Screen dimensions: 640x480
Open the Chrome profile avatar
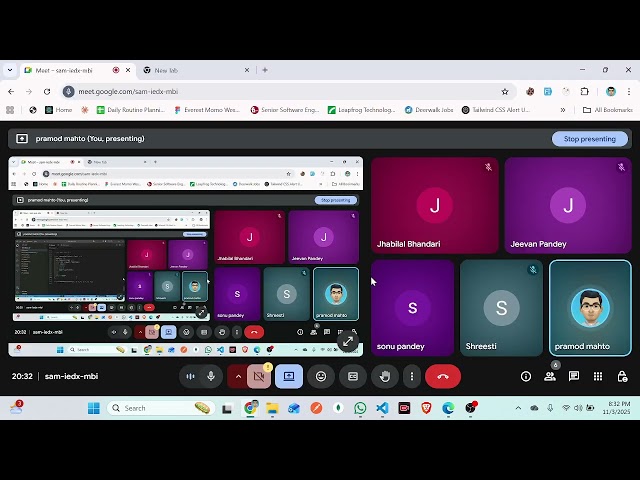tap(611, 91)
